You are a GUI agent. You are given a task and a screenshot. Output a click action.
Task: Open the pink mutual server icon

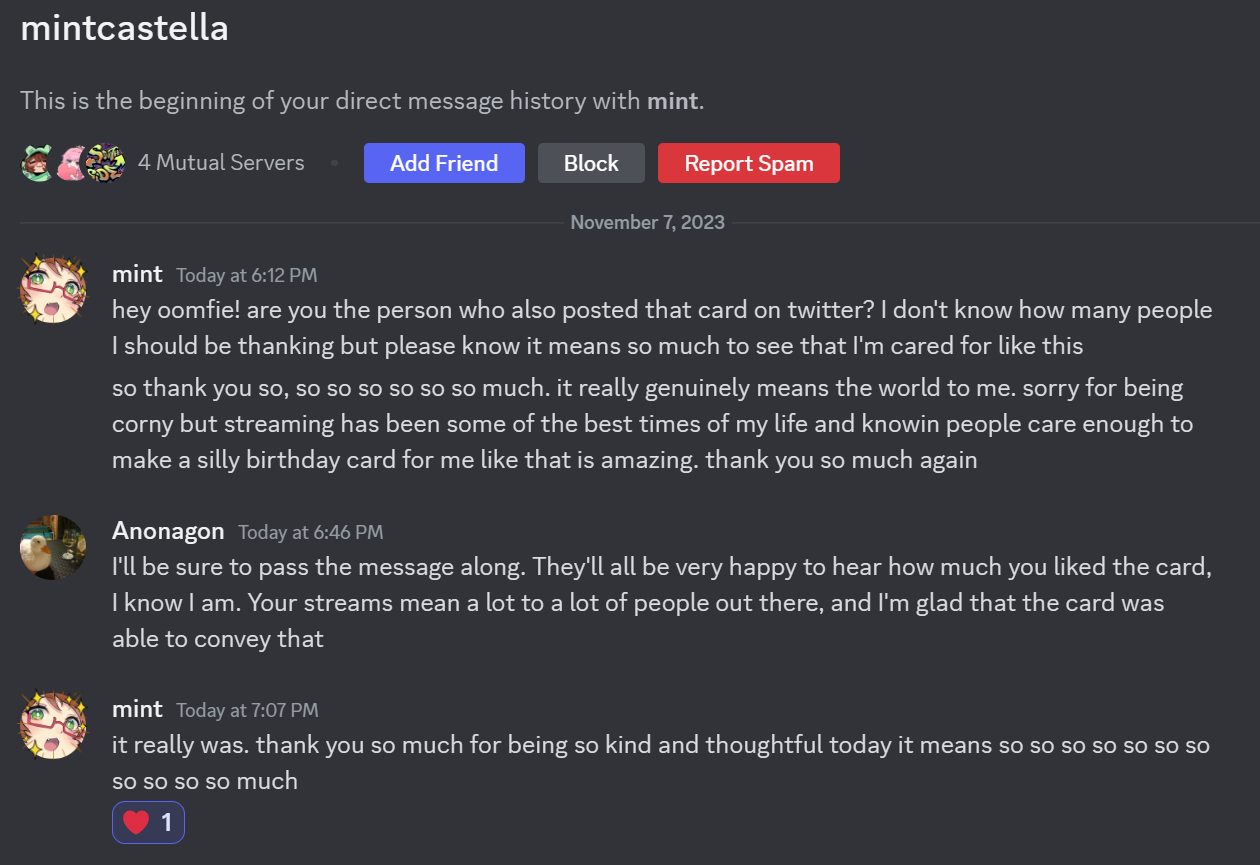point(72,163)
